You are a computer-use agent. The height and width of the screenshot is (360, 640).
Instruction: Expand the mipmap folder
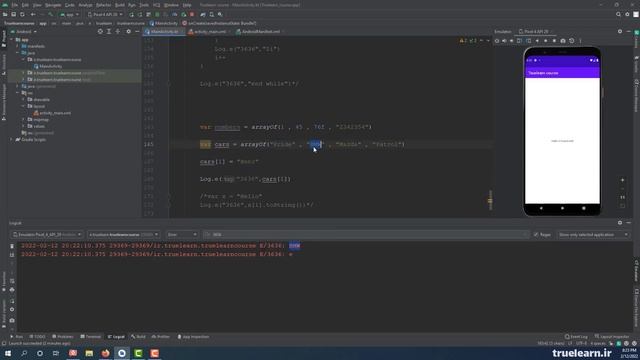tap(23, 120)
